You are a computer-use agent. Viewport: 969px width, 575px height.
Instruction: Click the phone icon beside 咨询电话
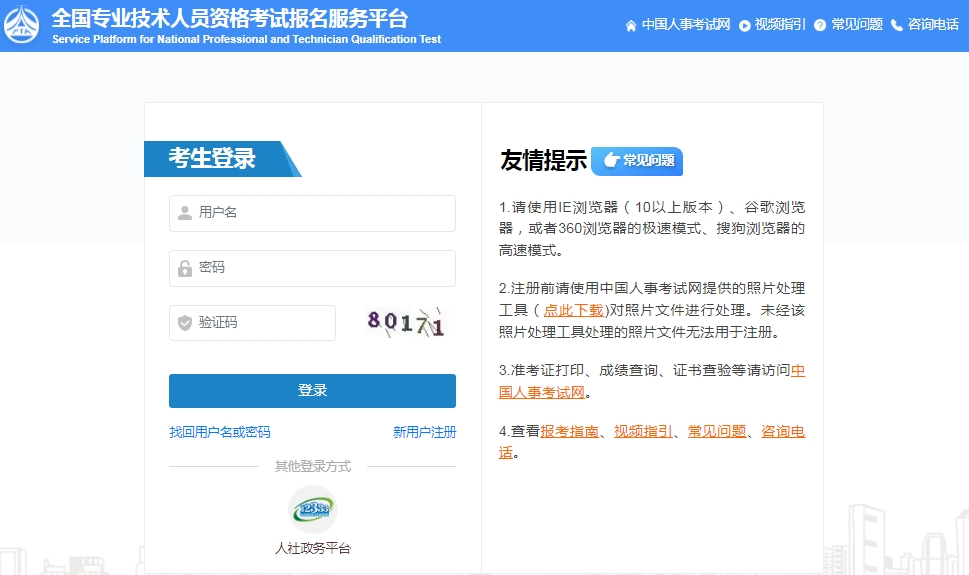pyautogui.click(x=897, y=25)
